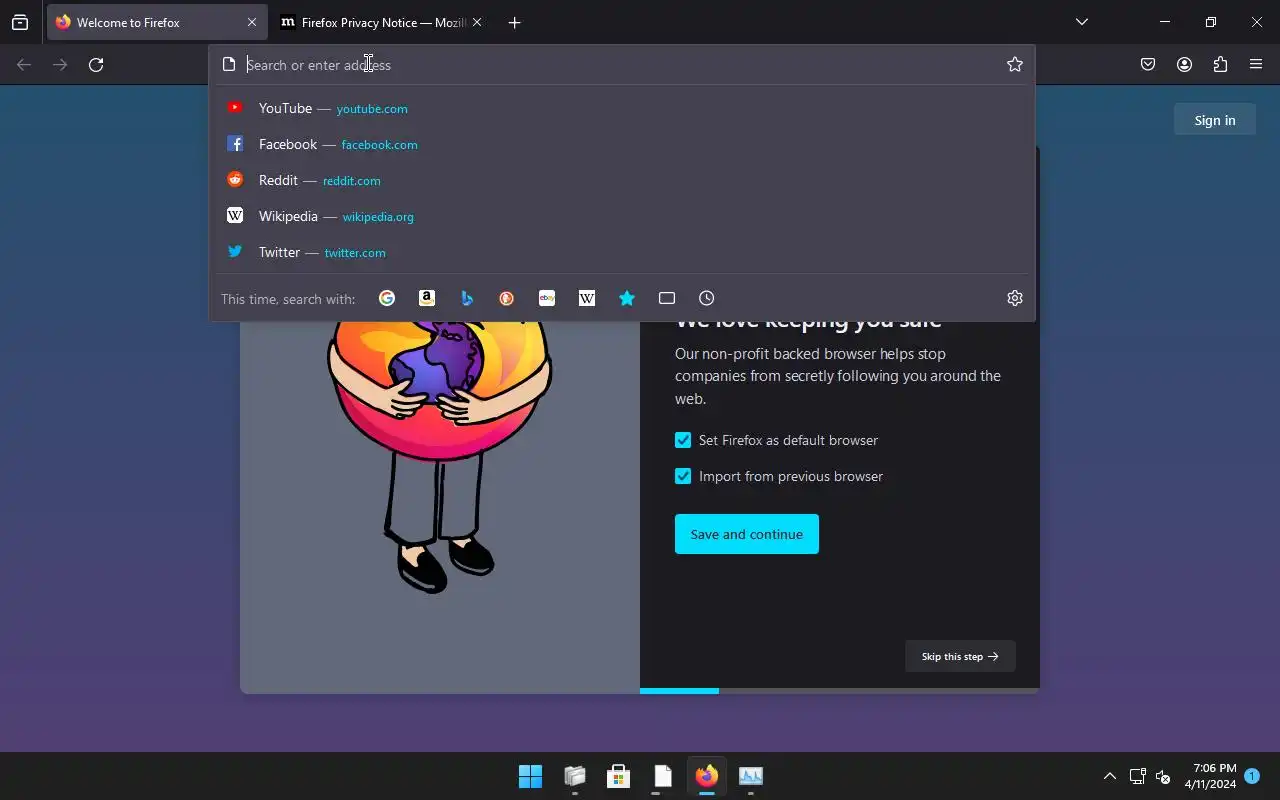1280x800 pixels.
Task: Uncheck Set Firefox as default browser
Action: pos(683,440)
